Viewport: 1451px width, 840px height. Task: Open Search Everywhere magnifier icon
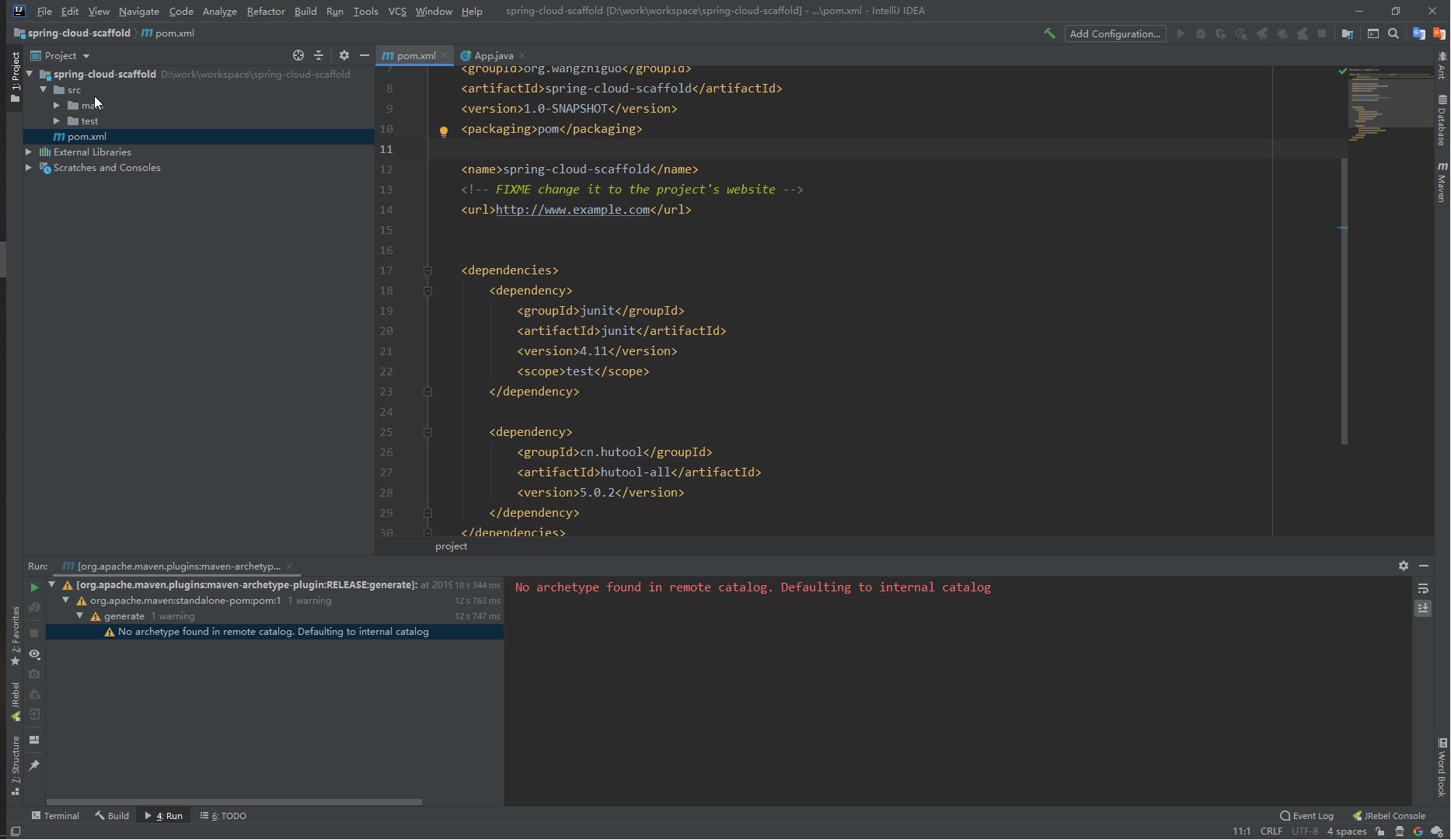(1393, 33)
